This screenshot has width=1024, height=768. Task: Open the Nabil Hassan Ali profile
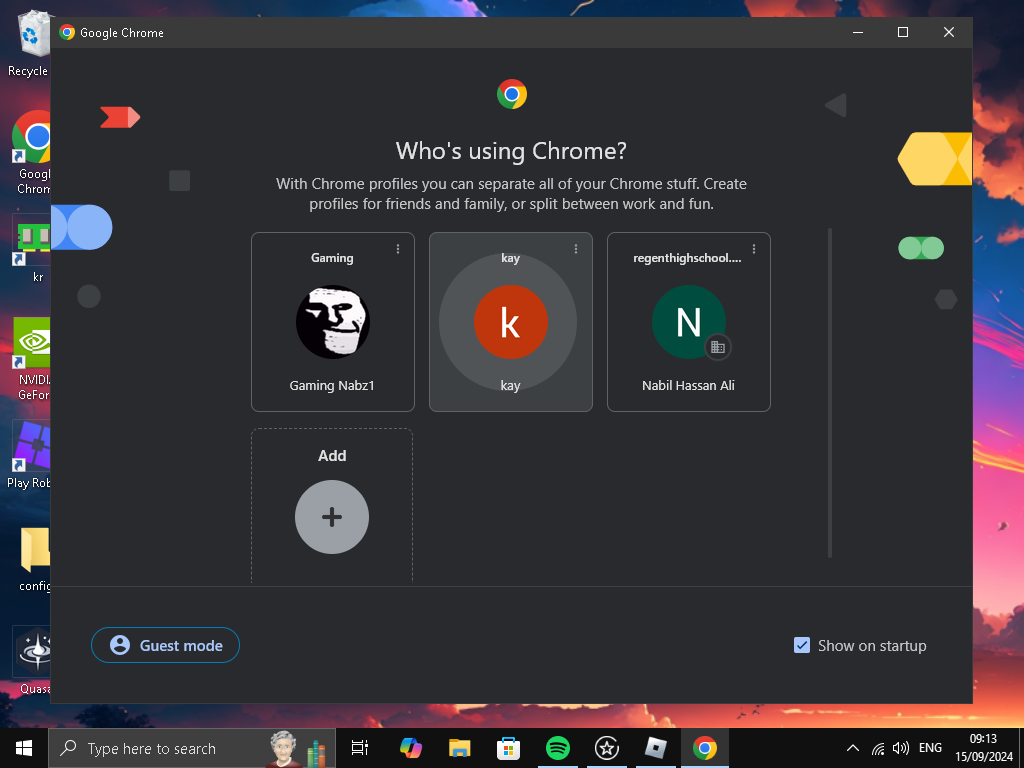click(x=688, y=322)
